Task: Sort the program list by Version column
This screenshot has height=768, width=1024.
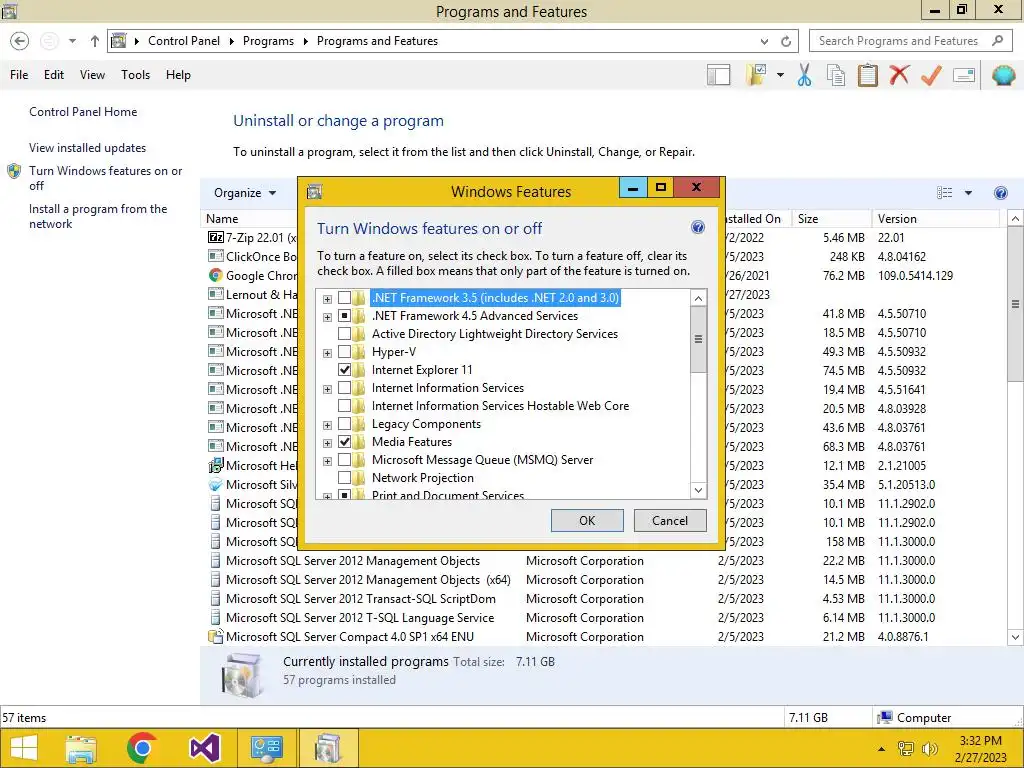Action: coord(935,219)
